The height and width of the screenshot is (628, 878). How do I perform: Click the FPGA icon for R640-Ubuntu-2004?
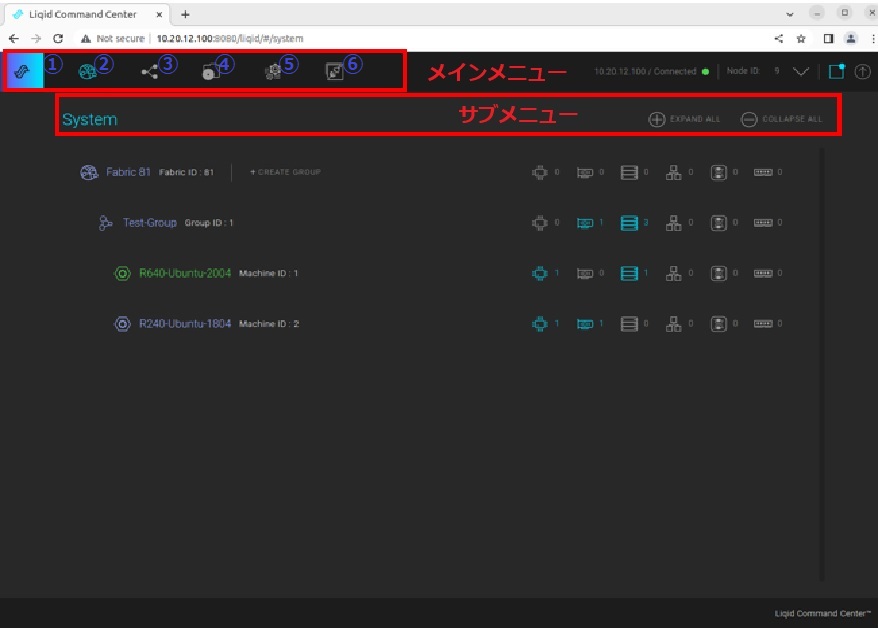[x=718, y=273]
